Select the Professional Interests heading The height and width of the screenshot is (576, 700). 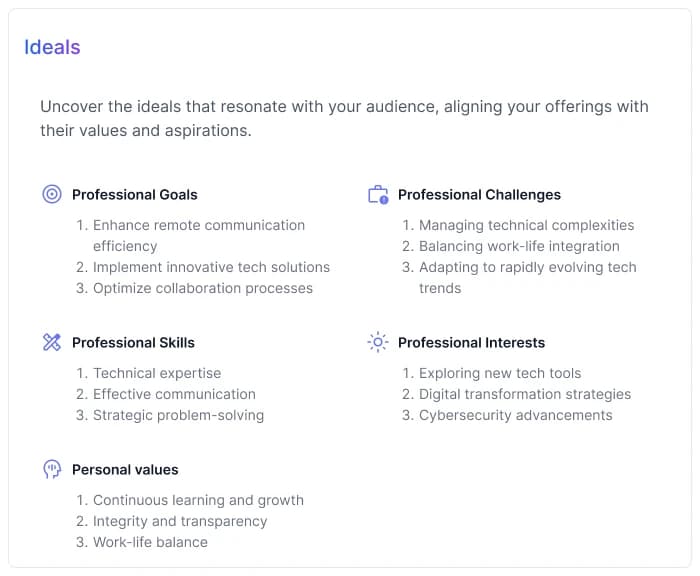pyautogui.click(x=471, y=343)
